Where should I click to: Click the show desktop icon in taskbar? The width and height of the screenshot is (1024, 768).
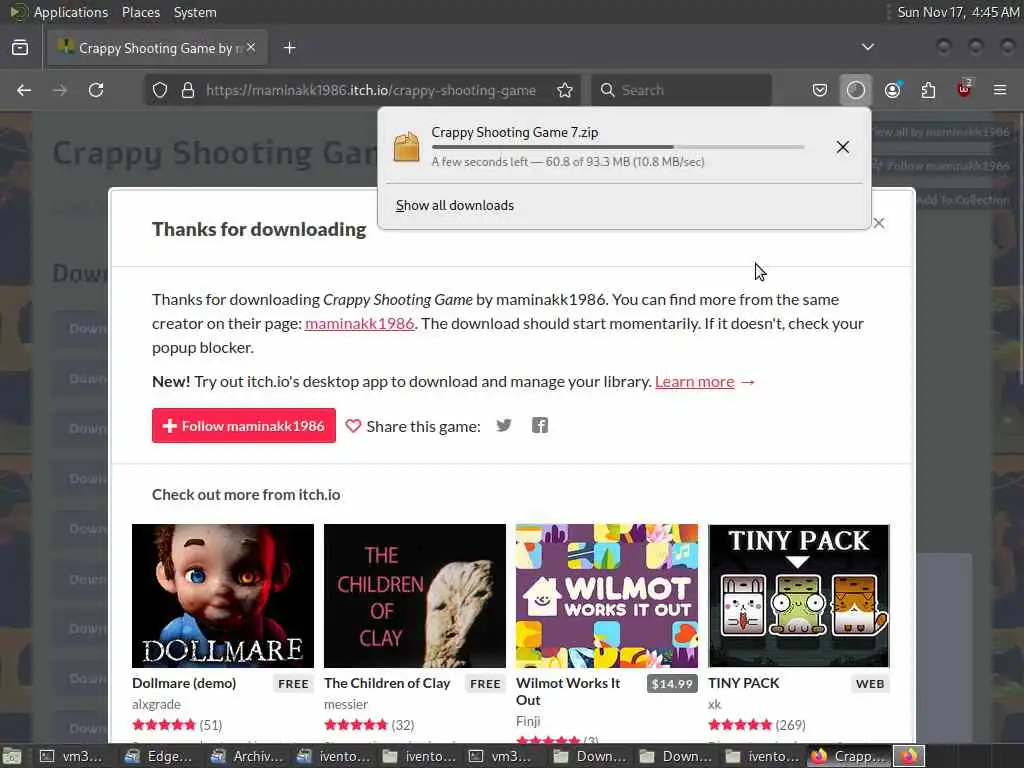(x=12, y=756)
